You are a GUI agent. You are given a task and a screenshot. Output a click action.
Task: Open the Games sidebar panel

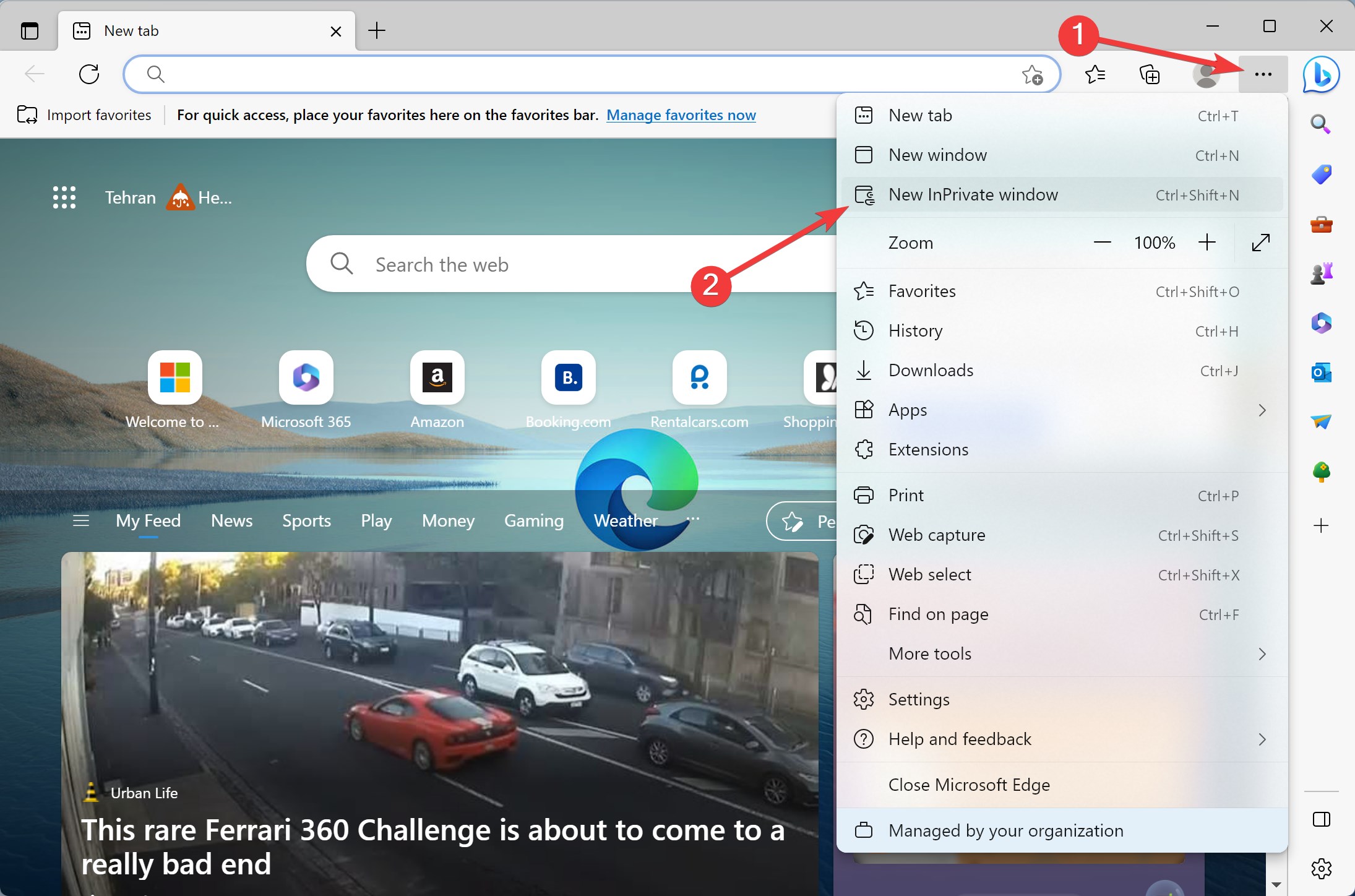click(1321, 272)
